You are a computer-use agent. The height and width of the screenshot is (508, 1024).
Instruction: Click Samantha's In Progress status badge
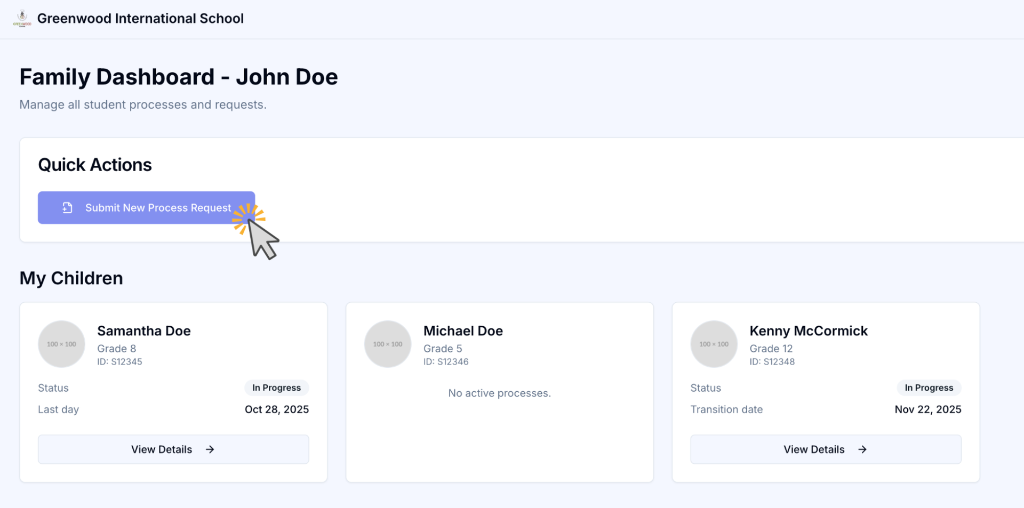tap(277, 388)
